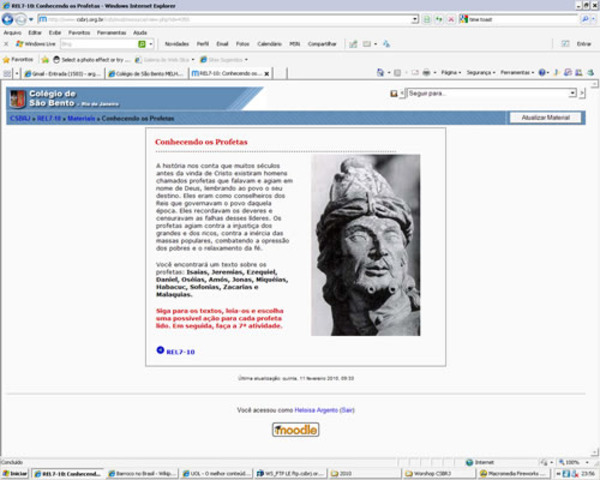Screen dimensions: 600x480
Task: Open the Favoritos menu
Action: coord(79,33)
